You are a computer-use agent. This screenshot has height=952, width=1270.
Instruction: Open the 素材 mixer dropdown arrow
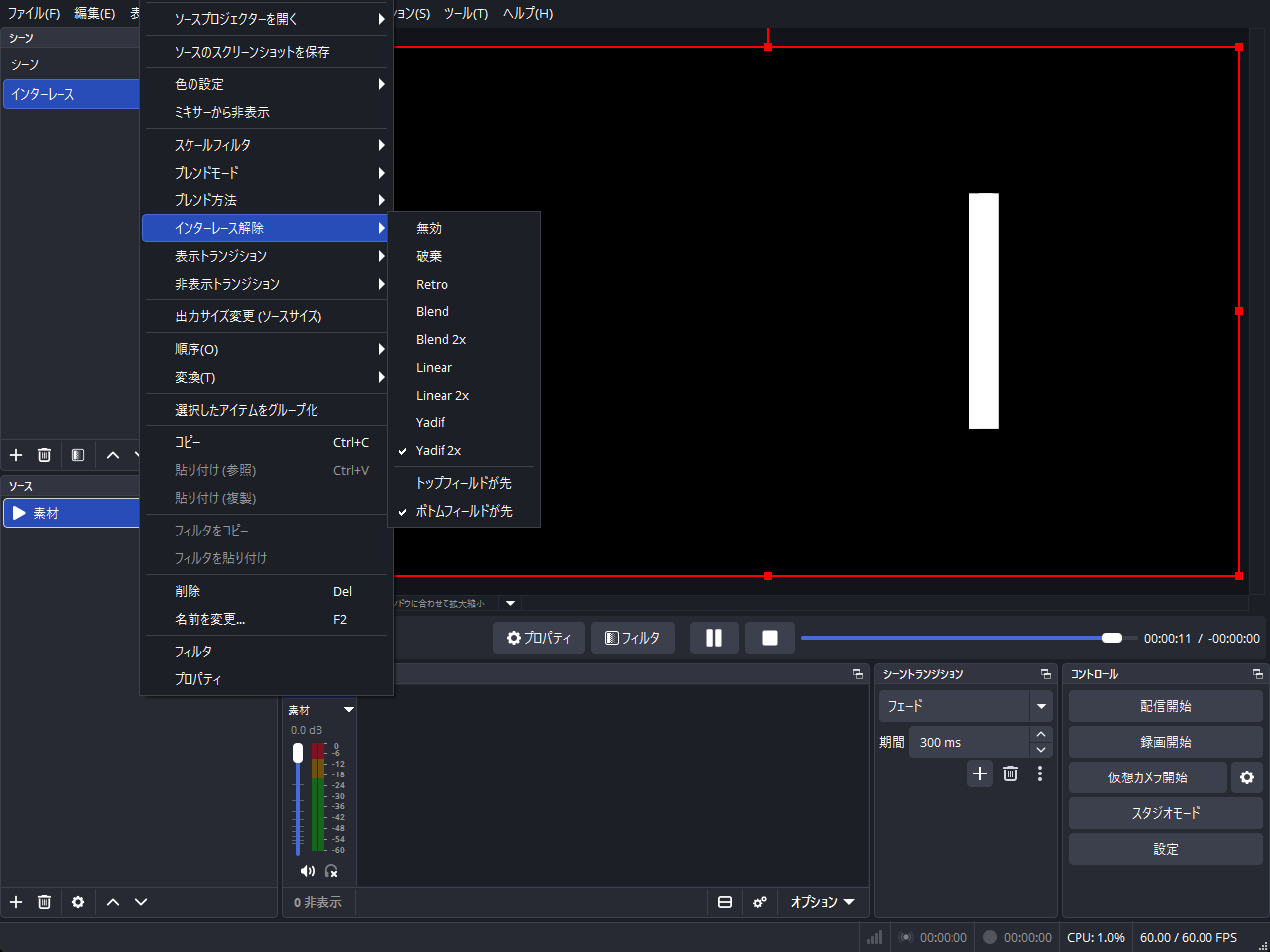point(348,710)
